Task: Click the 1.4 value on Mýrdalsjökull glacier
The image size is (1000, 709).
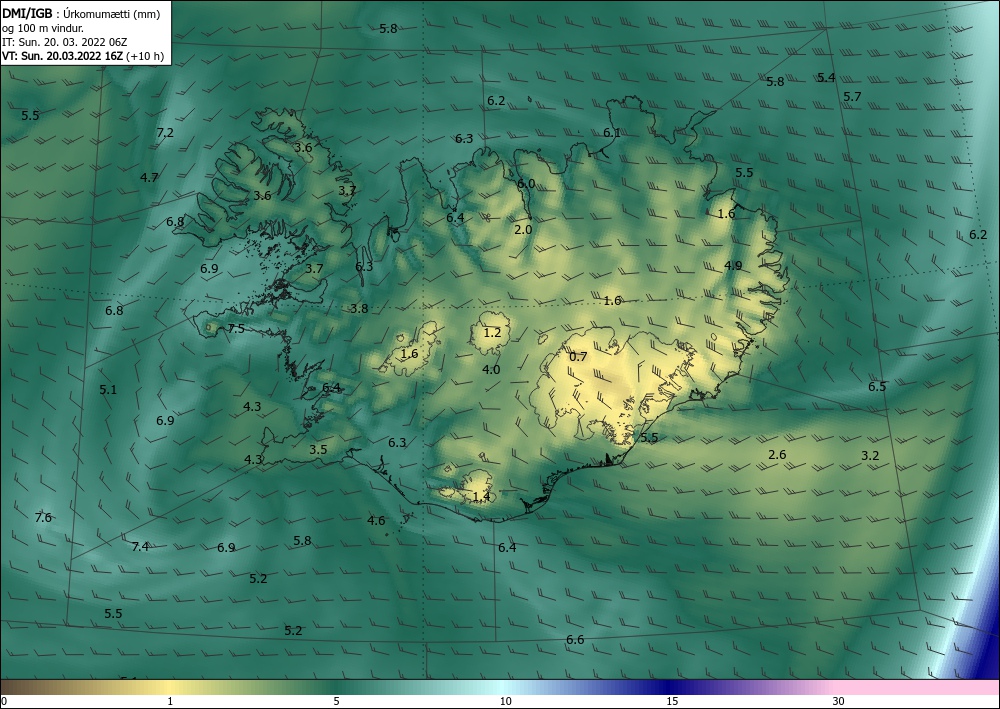Action: coord(482,497)
